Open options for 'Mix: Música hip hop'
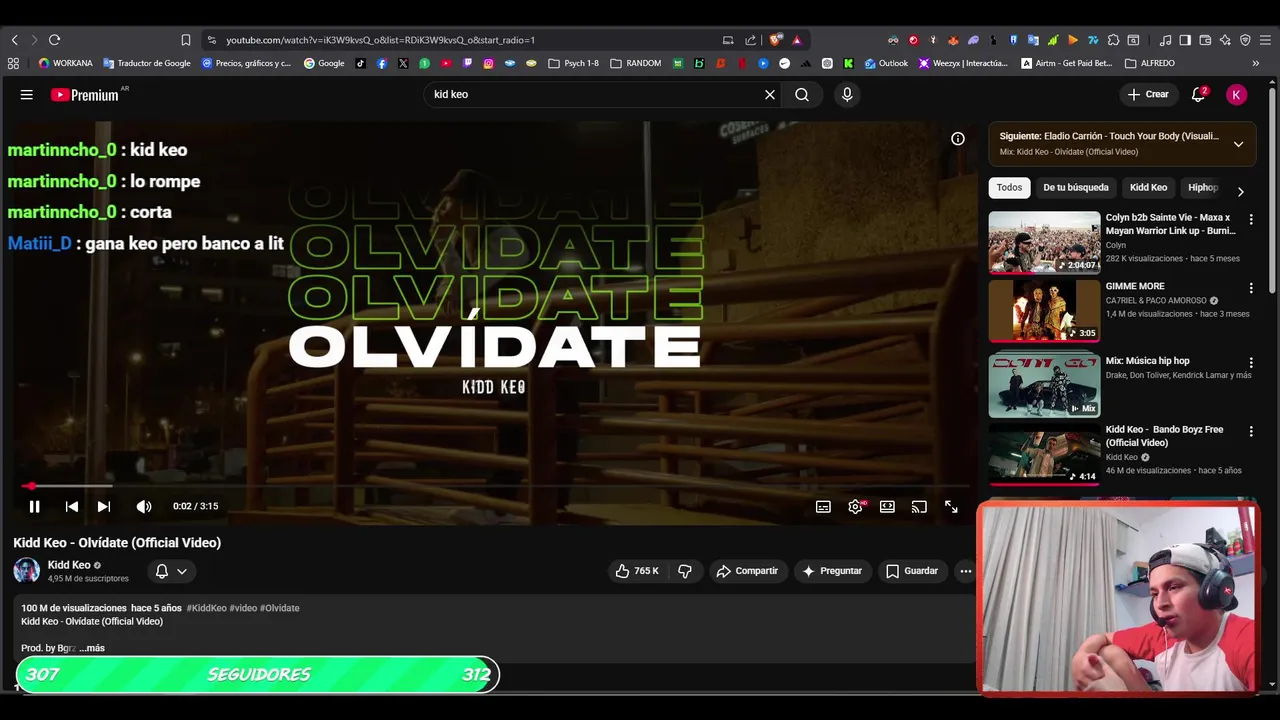This screenshot has height=720, width=1280. [x=1250, y=362]
